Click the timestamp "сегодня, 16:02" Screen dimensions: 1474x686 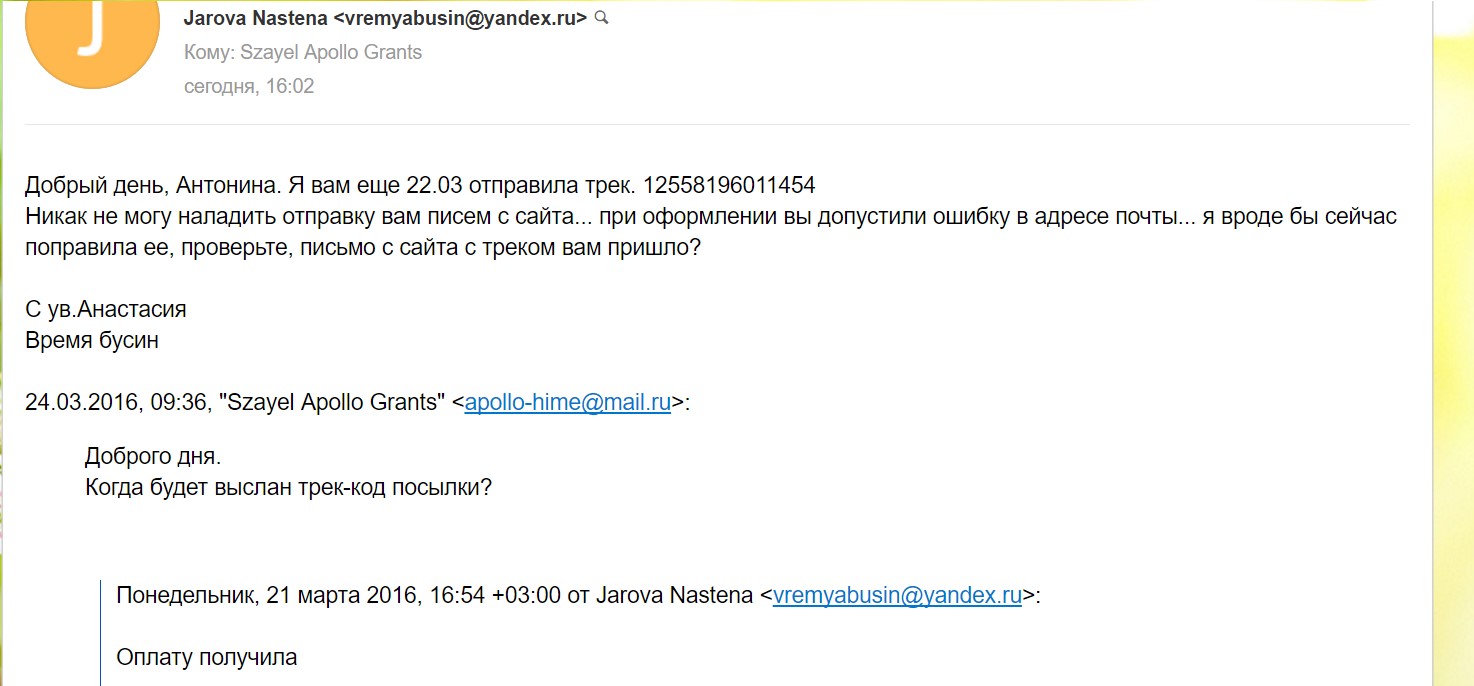[x=249, y=86]
